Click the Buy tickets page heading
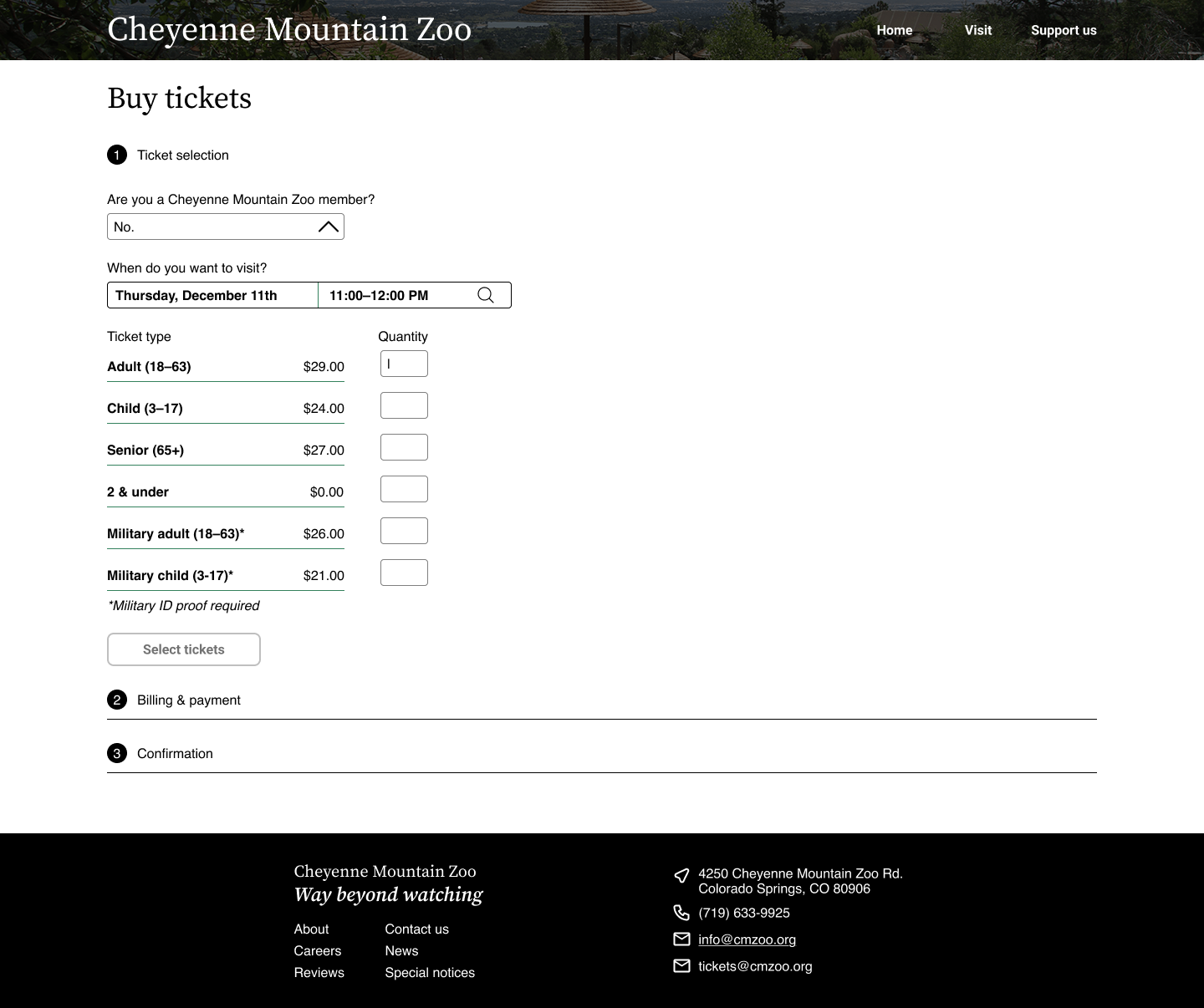Screen dimensions: 1204x1008 179,98
